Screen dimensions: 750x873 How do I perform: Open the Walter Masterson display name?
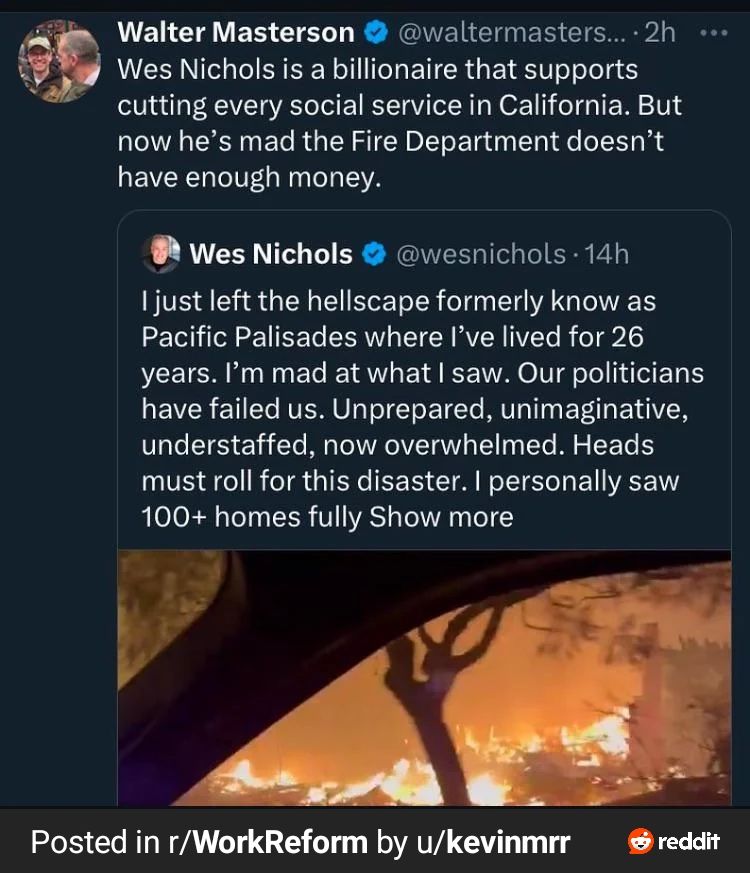236,33
